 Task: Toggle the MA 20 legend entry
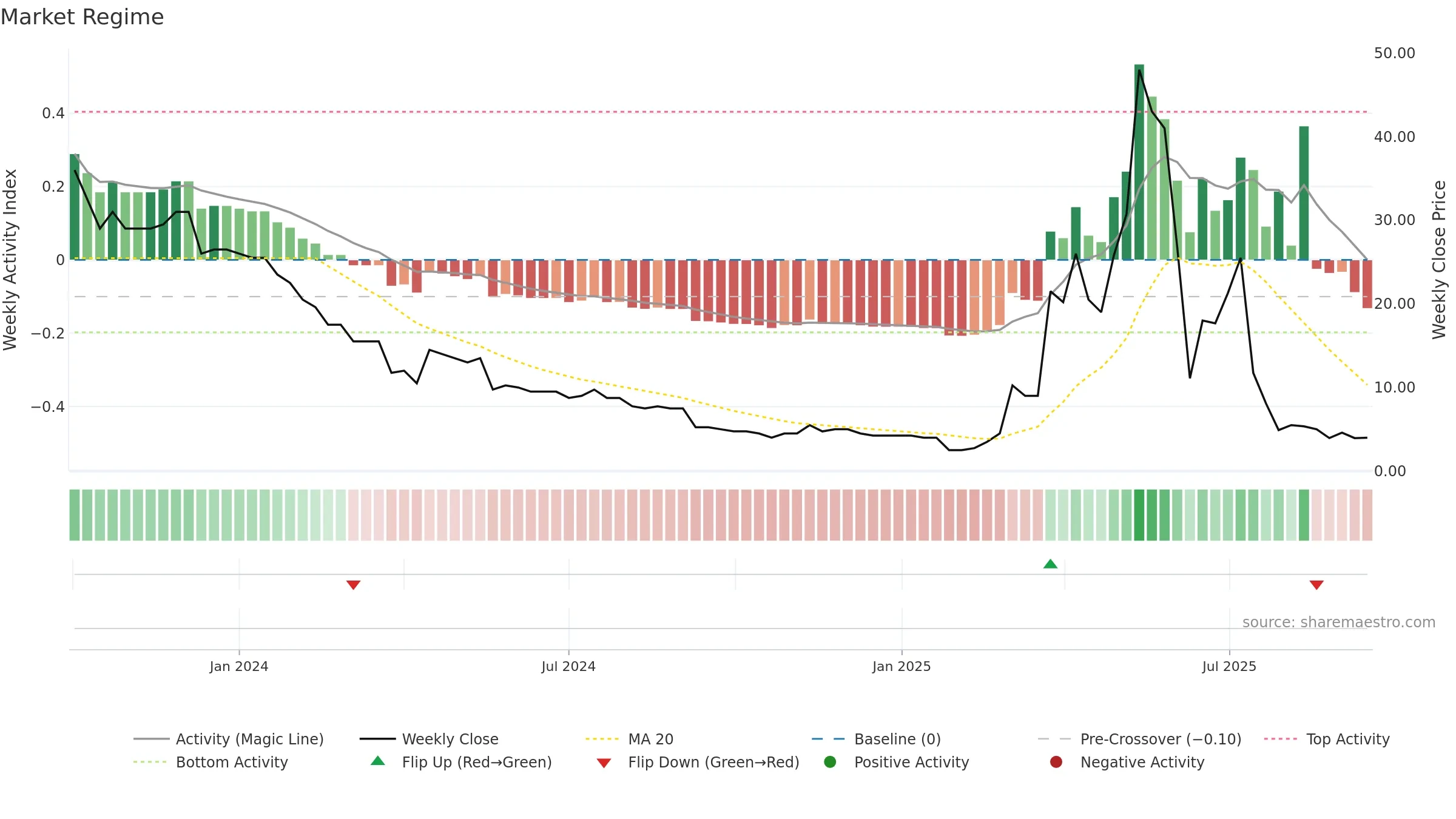629,739
